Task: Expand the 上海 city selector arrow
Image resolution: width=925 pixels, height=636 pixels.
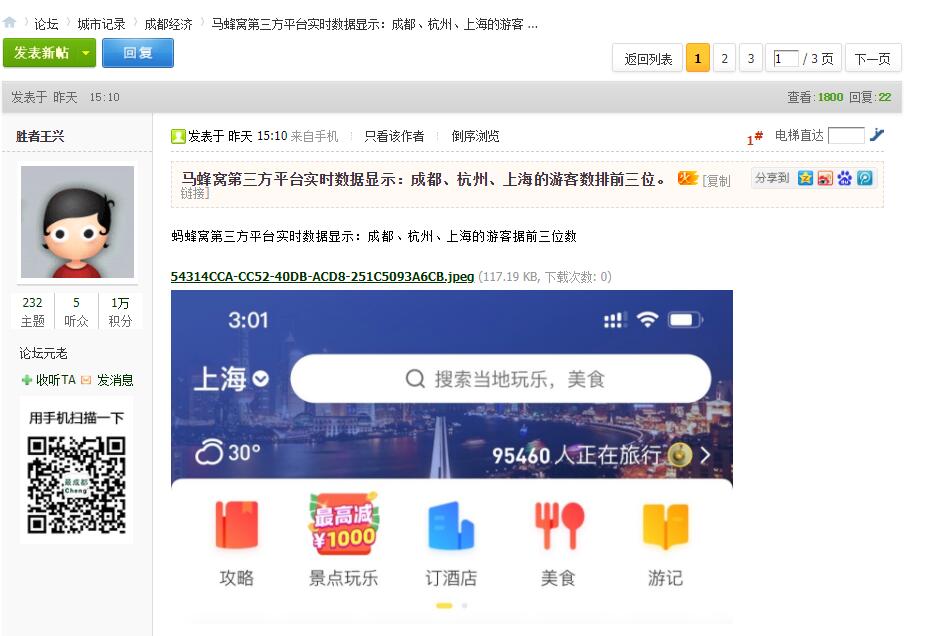Action: pyautogui.click(x=260, y=379)
